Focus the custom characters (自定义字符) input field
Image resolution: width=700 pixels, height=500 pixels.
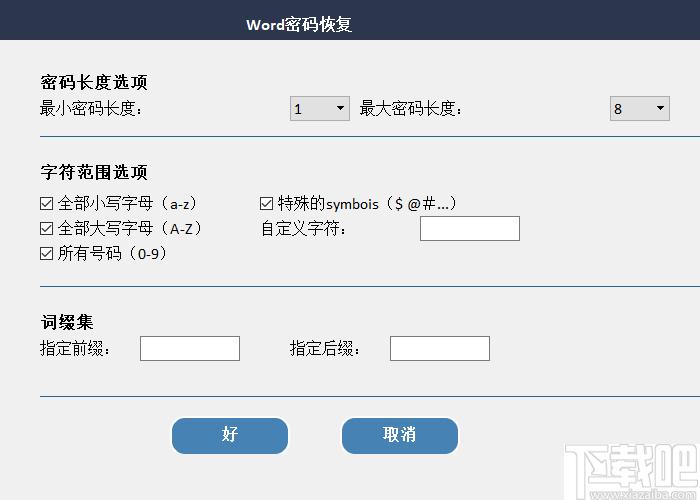[470, 229]
